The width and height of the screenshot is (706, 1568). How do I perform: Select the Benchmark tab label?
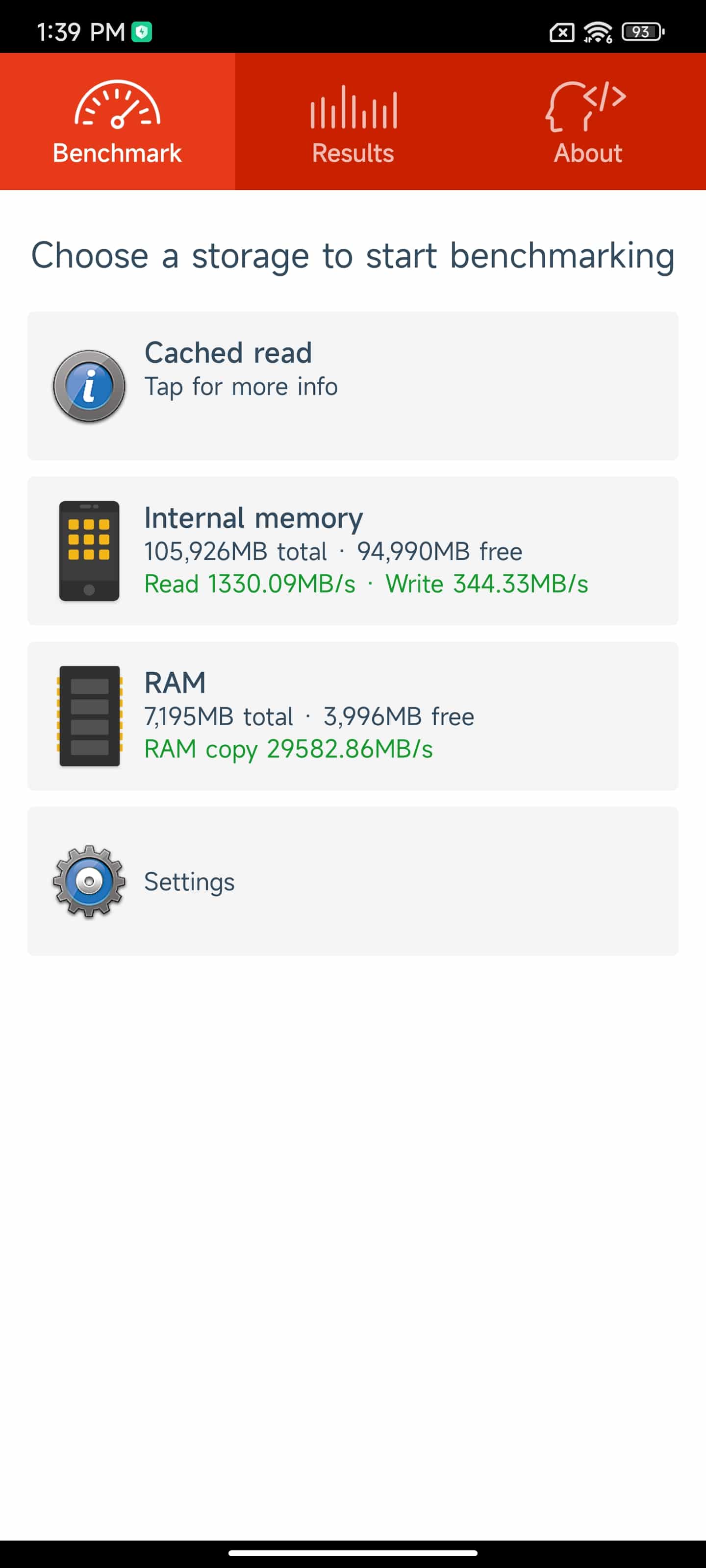(118, 153)
